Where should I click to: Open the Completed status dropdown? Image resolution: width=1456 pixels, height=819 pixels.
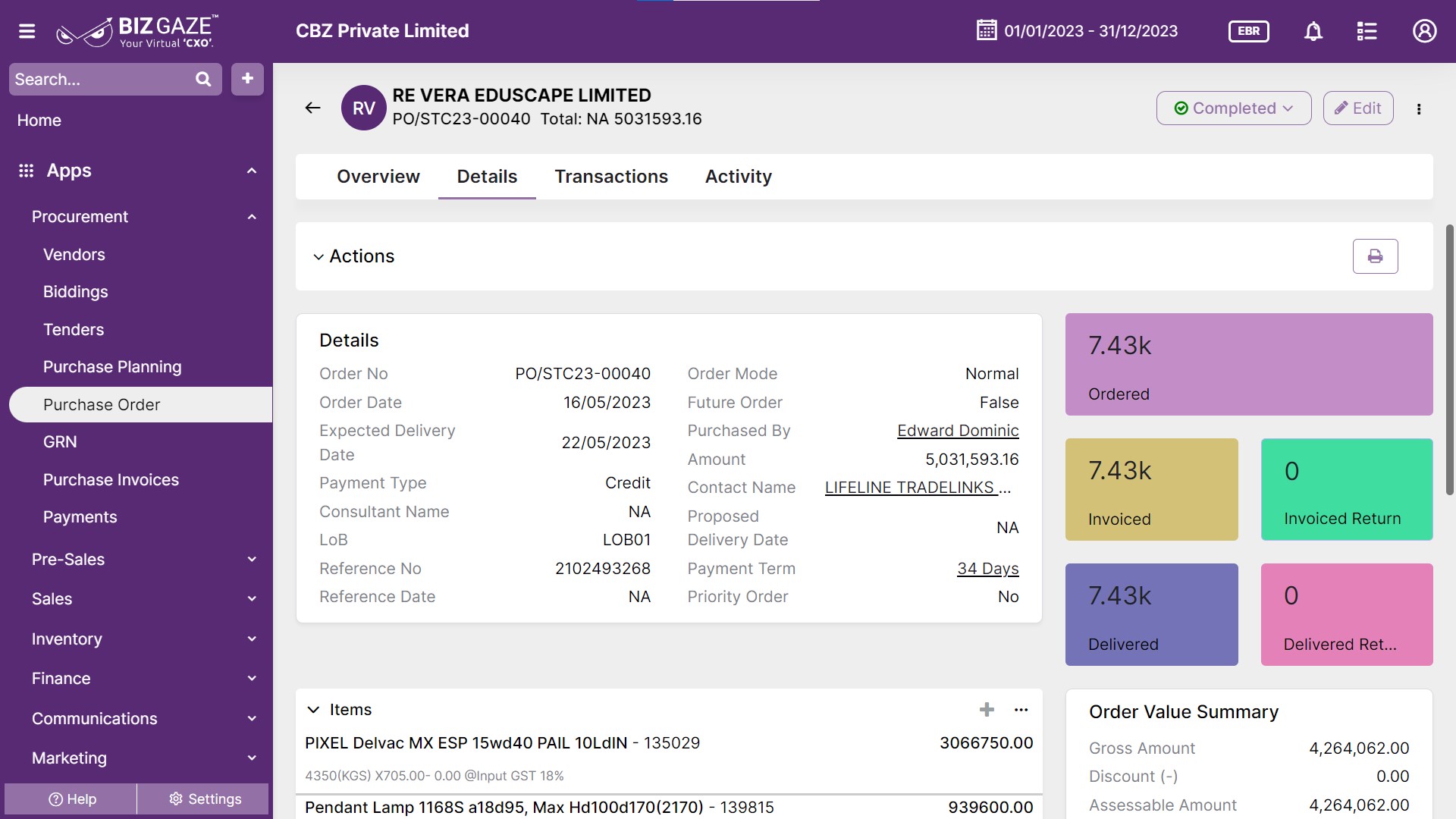tap(1234, 108)
